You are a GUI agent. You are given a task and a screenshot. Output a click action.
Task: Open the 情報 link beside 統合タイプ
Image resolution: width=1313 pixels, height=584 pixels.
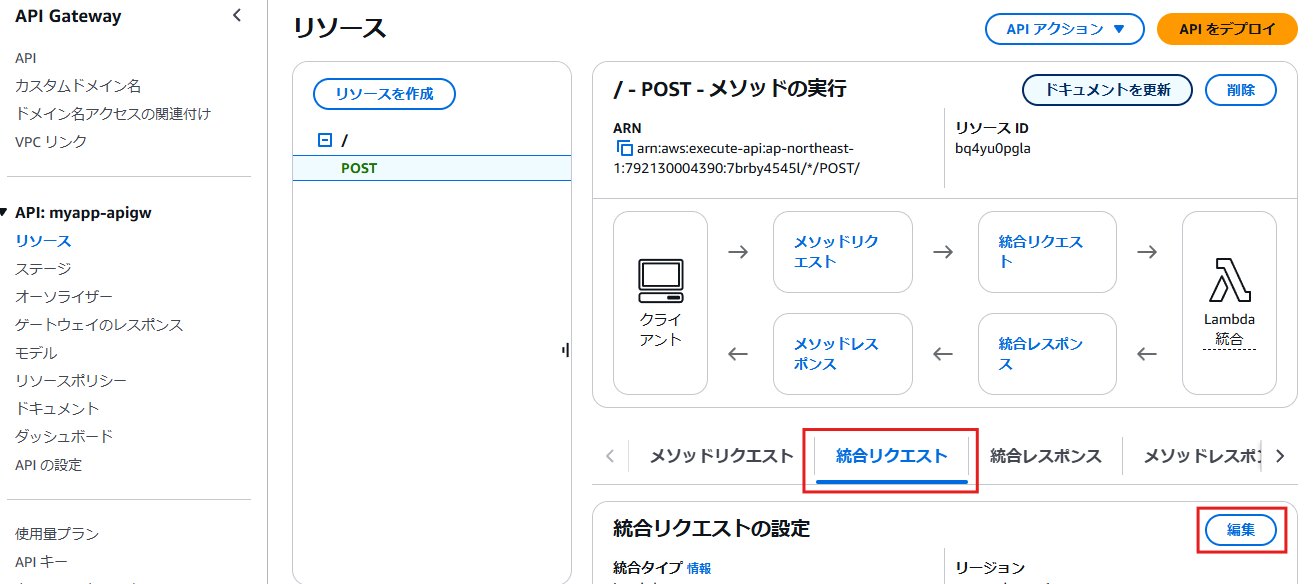coord(699,568)
